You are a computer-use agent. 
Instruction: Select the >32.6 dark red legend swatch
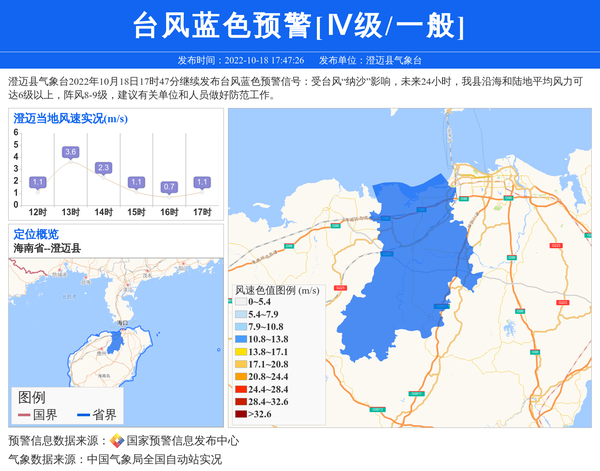[241, 413]
